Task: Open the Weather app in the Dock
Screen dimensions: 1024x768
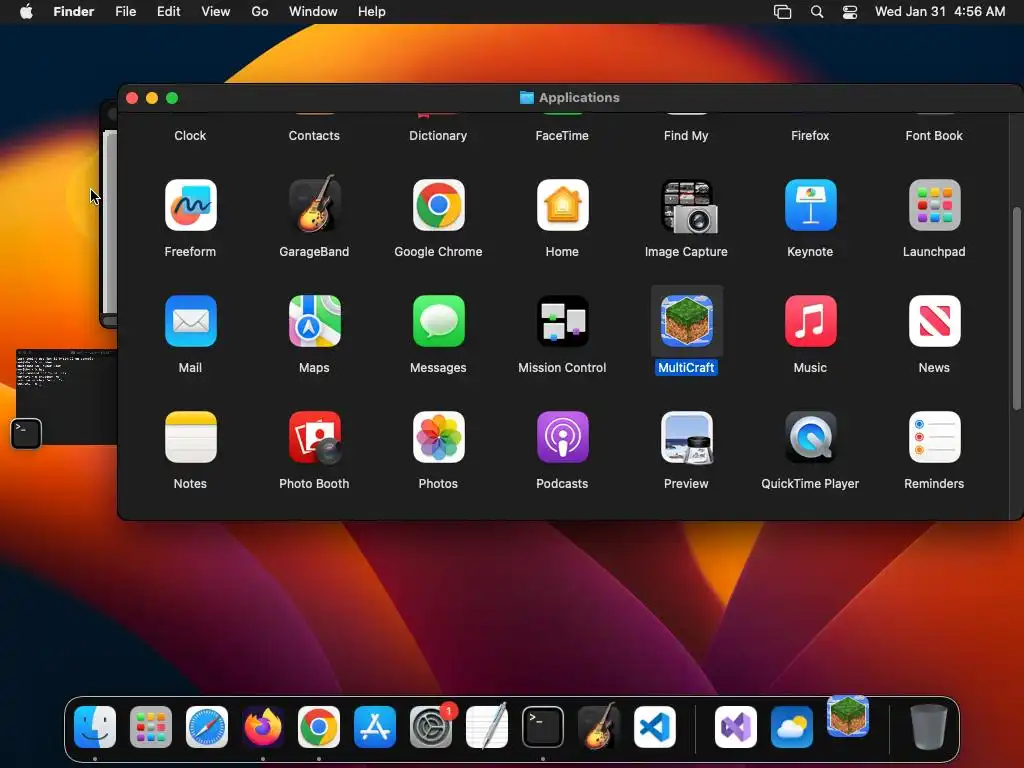Action: click(792, 726)
